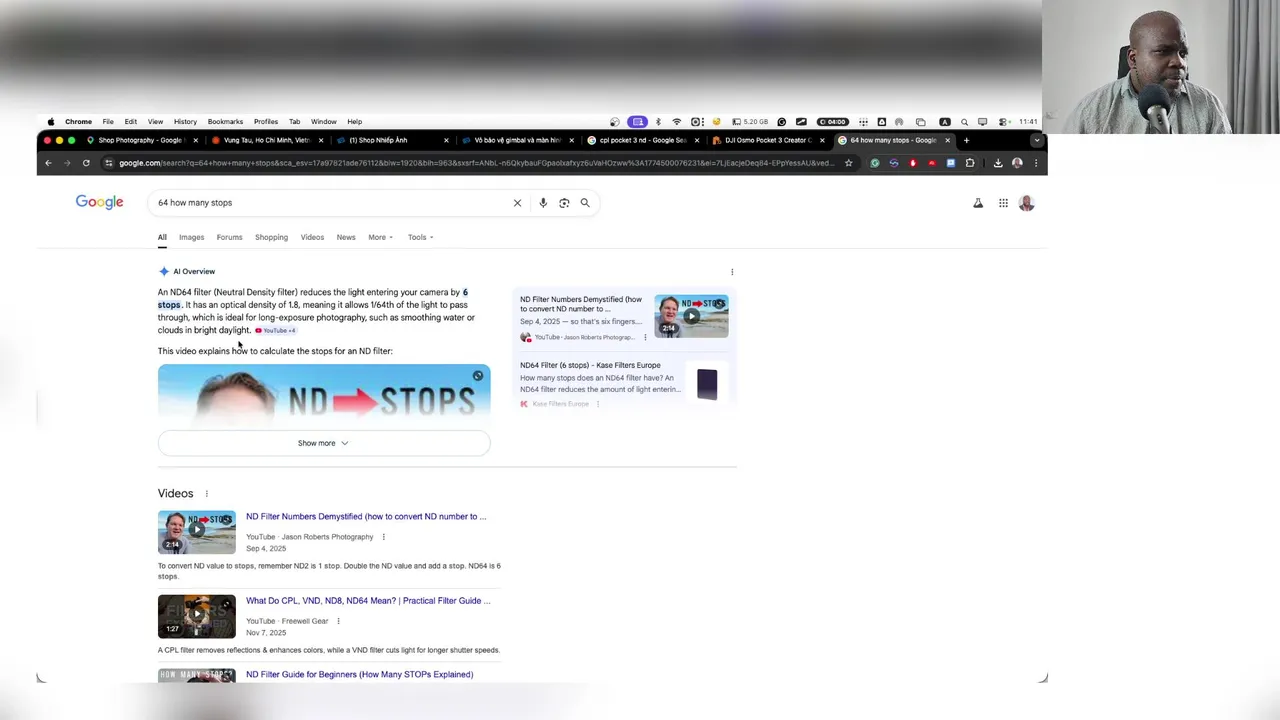1280x720 pixels.
Task: Reload the page in Chrome
Action: point(86,163)
